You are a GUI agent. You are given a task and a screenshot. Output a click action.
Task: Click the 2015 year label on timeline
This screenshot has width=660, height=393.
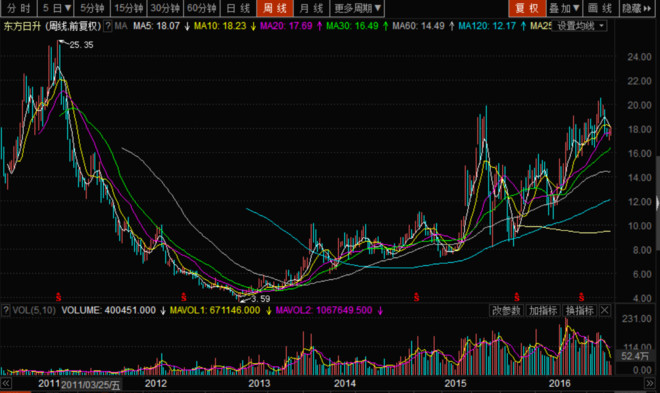click(x=455, y=383)
